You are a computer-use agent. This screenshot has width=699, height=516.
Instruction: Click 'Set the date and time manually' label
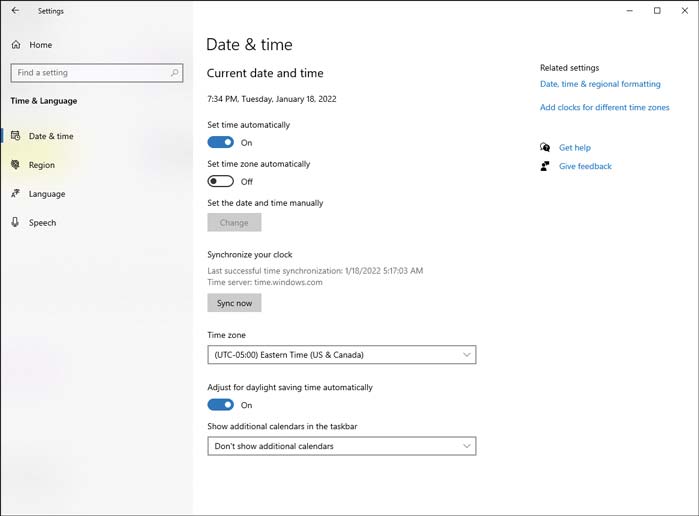click(x=265, y=203)
